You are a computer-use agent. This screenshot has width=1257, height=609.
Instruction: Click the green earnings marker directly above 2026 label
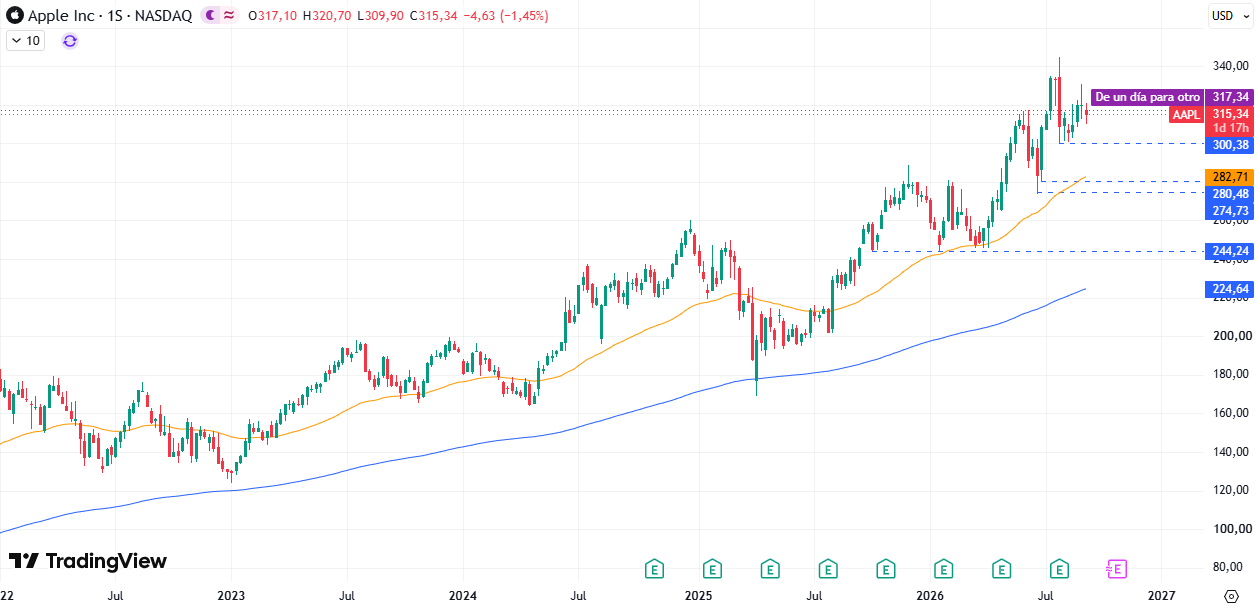click(943, 569)
